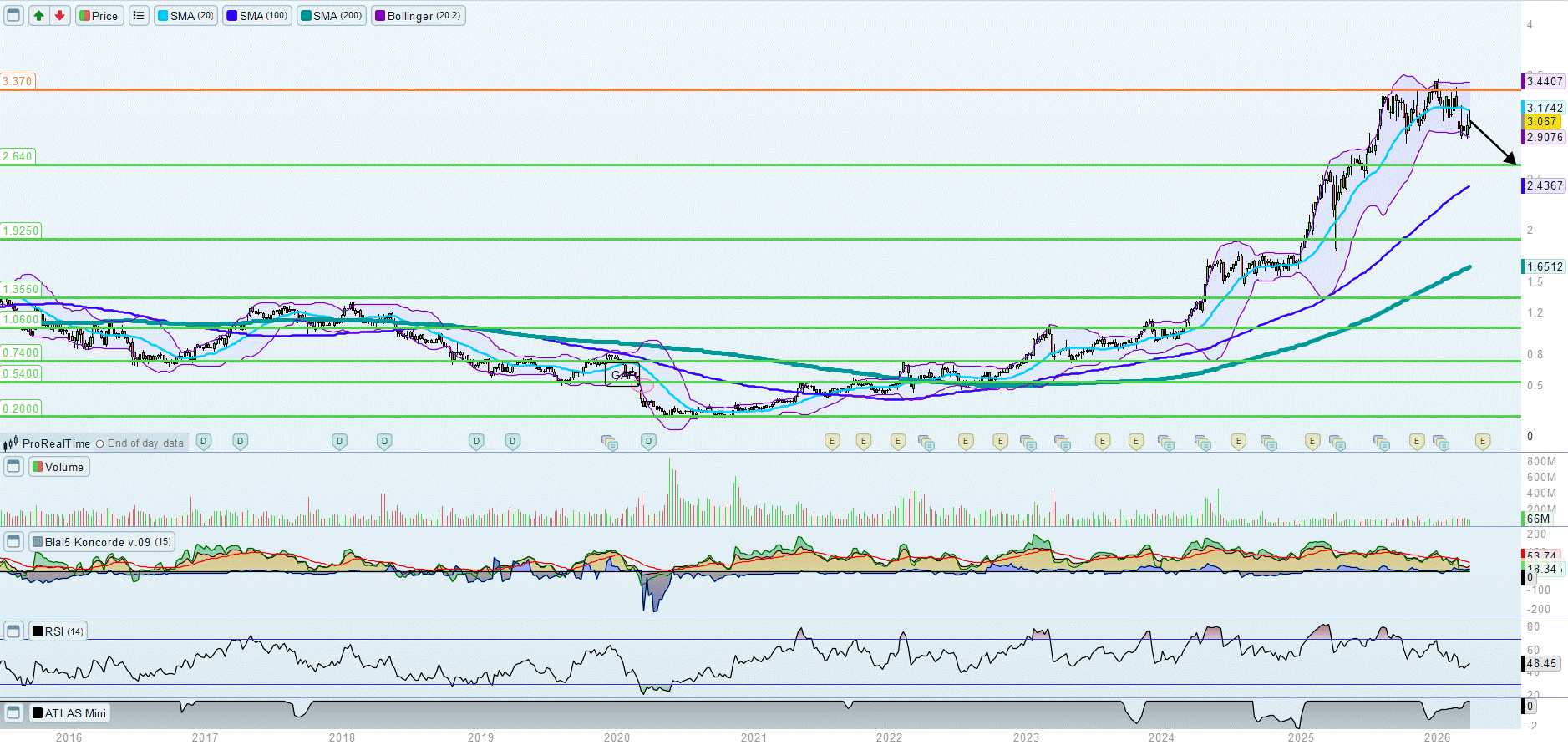The height and width of the screenshot is (745, 1568).
Task: Click the Volume panel window icon
Action: 13,467
